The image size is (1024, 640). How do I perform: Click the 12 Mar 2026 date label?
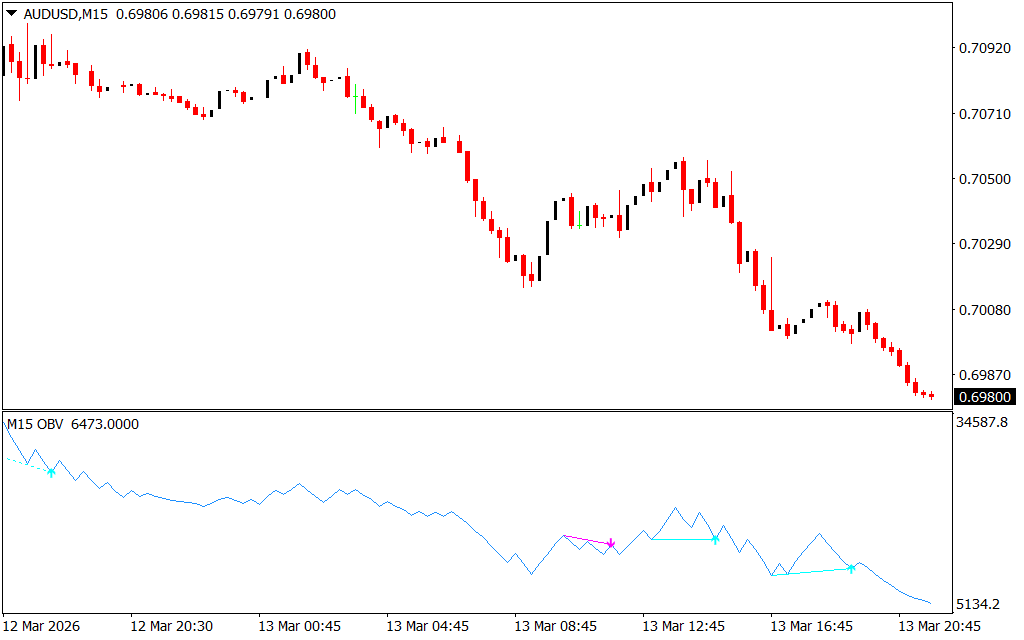(42, 626)
